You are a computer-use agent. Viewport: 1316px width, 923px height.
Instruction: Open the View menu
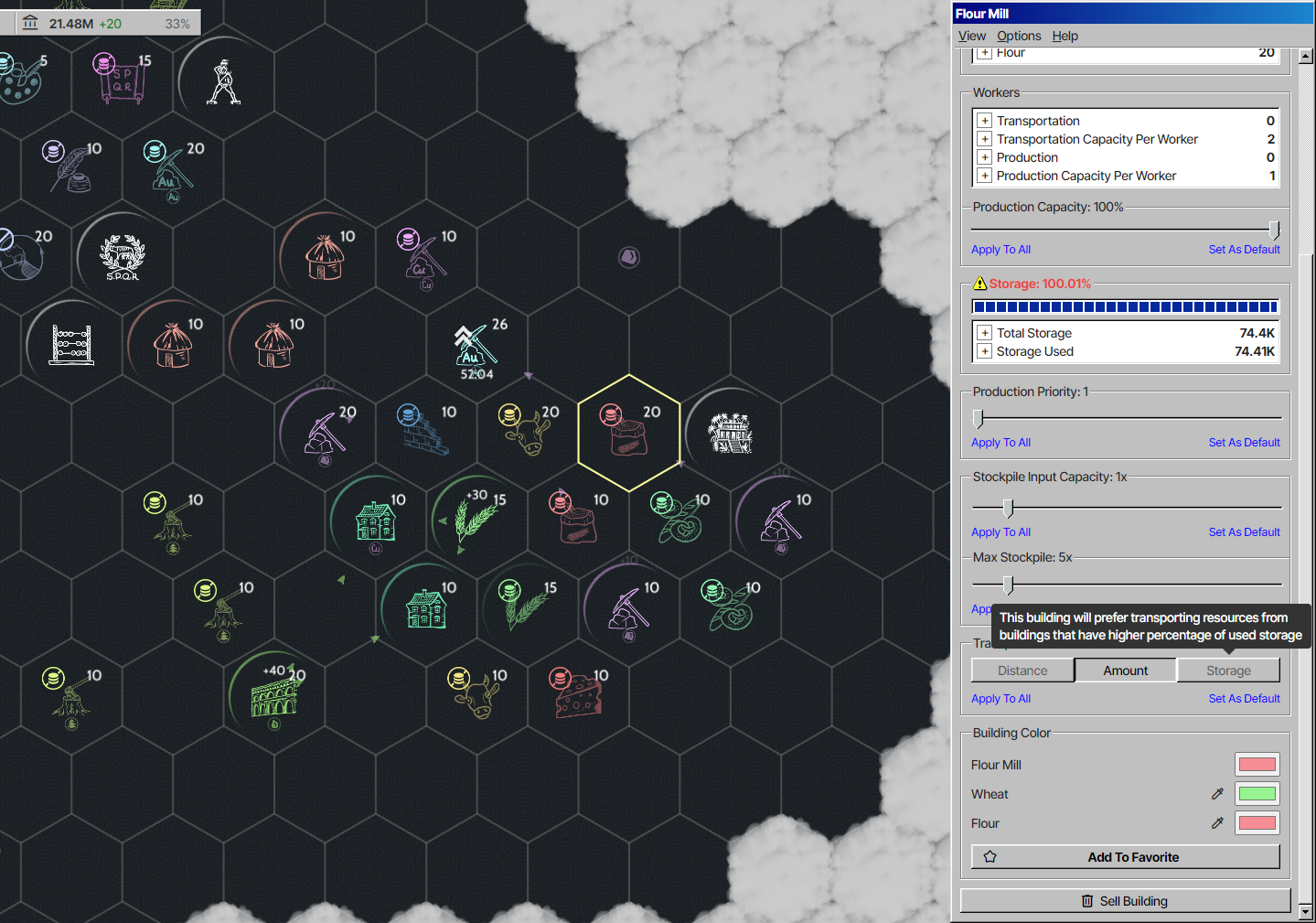972,36
